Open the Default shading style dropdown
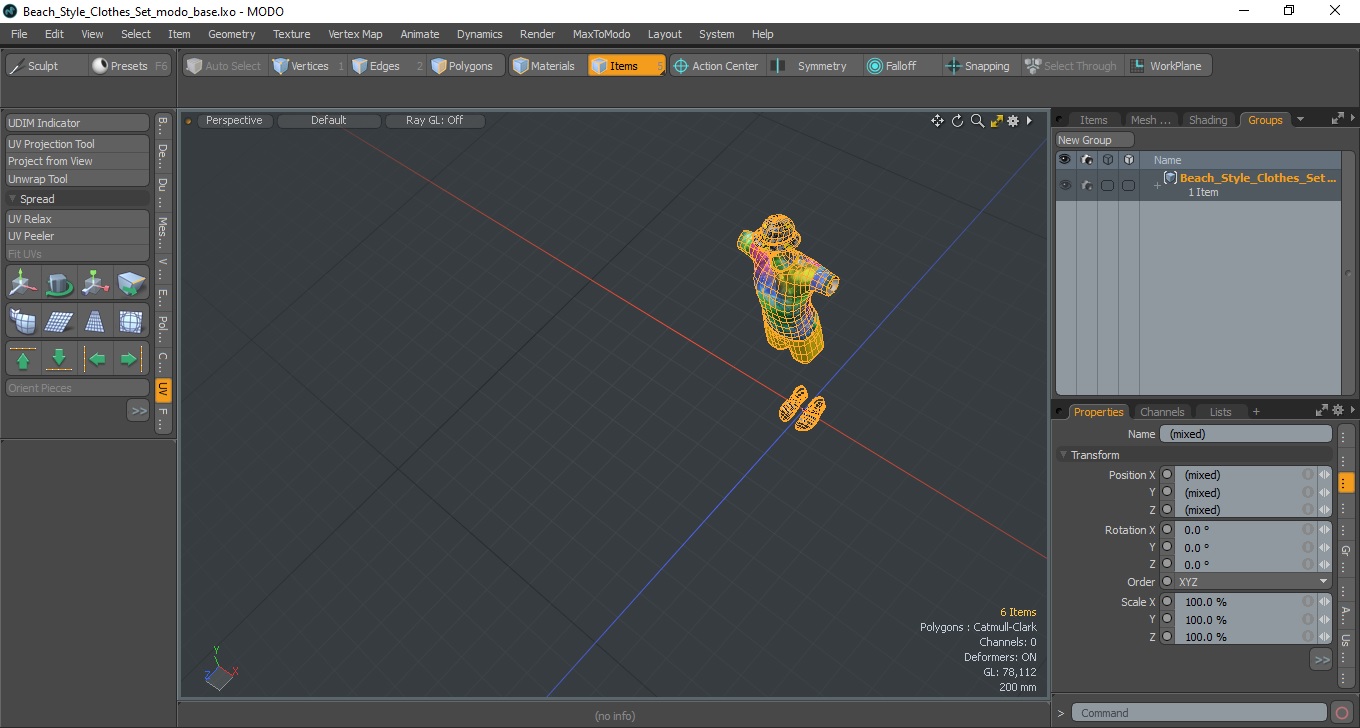Image resolution: width=1360 pixels, height=728 pixels. 329,121
